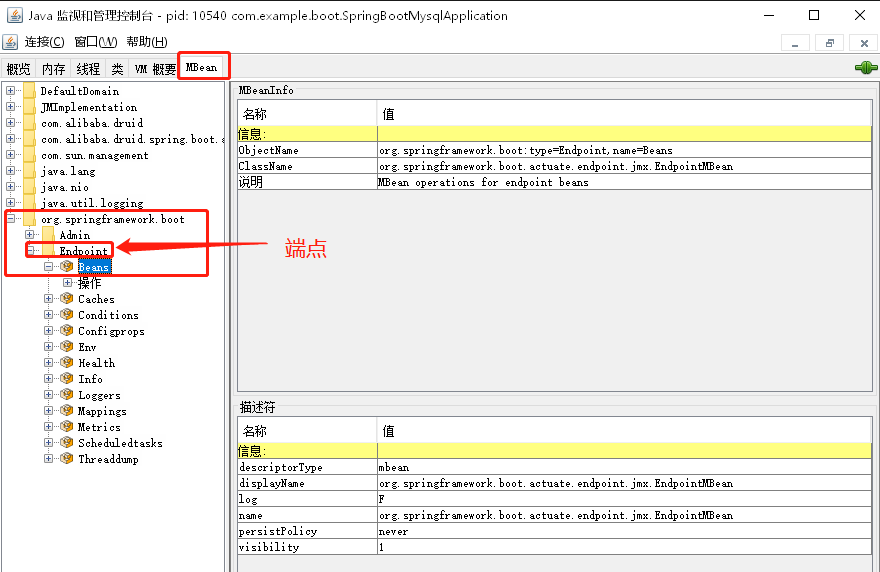Click the visibility row value 1
880x572 pixels.
[624, 547]
